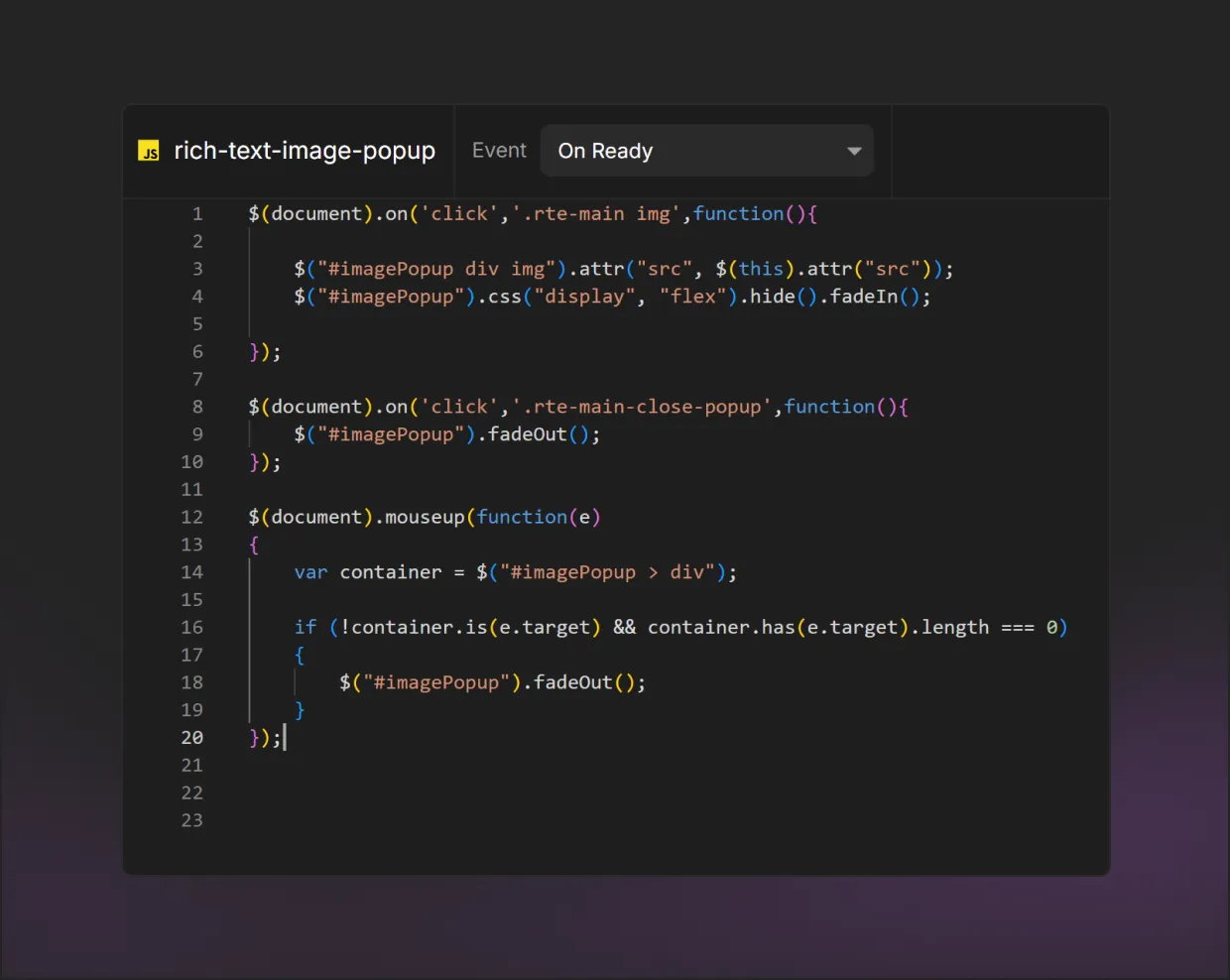Open the On Ready event dropdown
Image resolution: width=1230 pixels, height=980 pixels.
point(706,151)
